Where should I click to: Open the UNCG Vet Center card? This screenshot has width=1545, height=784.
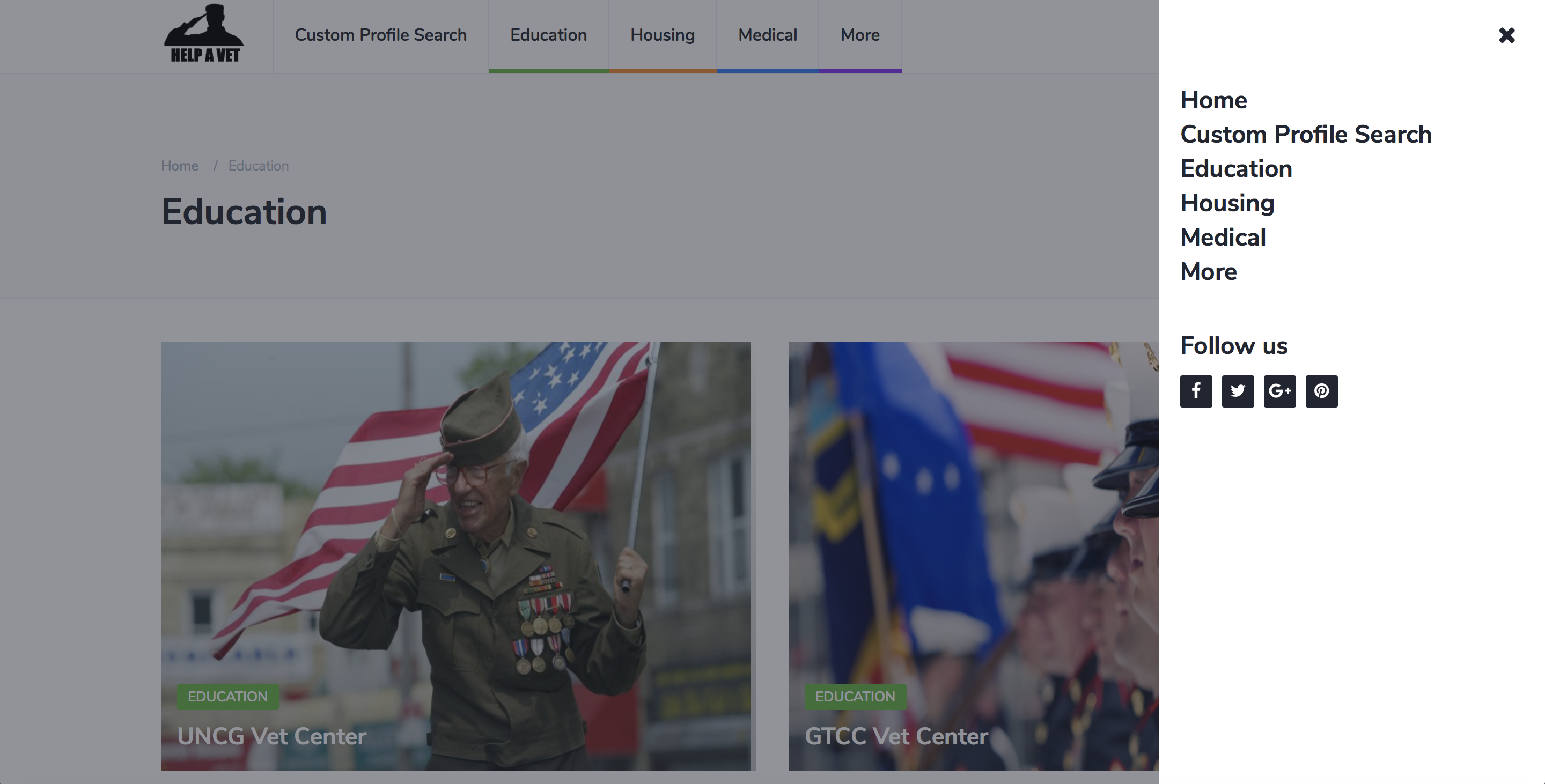271,736
